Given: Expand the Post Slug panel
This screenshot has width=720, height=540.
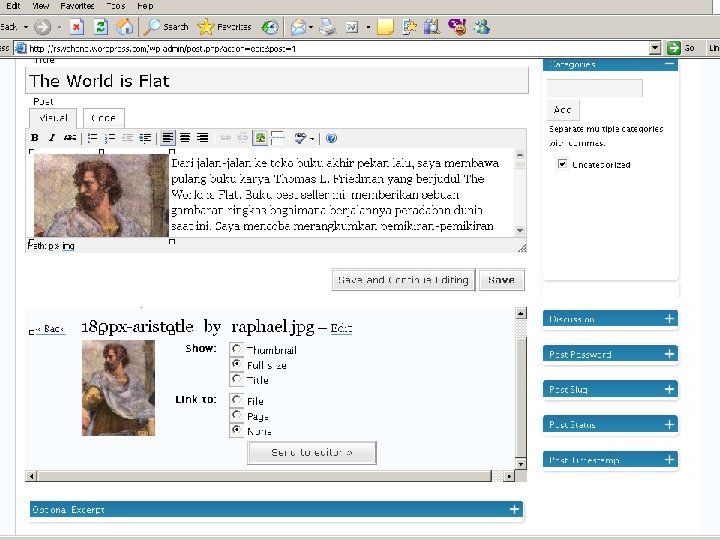Looking at the screenshot, I should pyautogui.click(x=669, y=389).
